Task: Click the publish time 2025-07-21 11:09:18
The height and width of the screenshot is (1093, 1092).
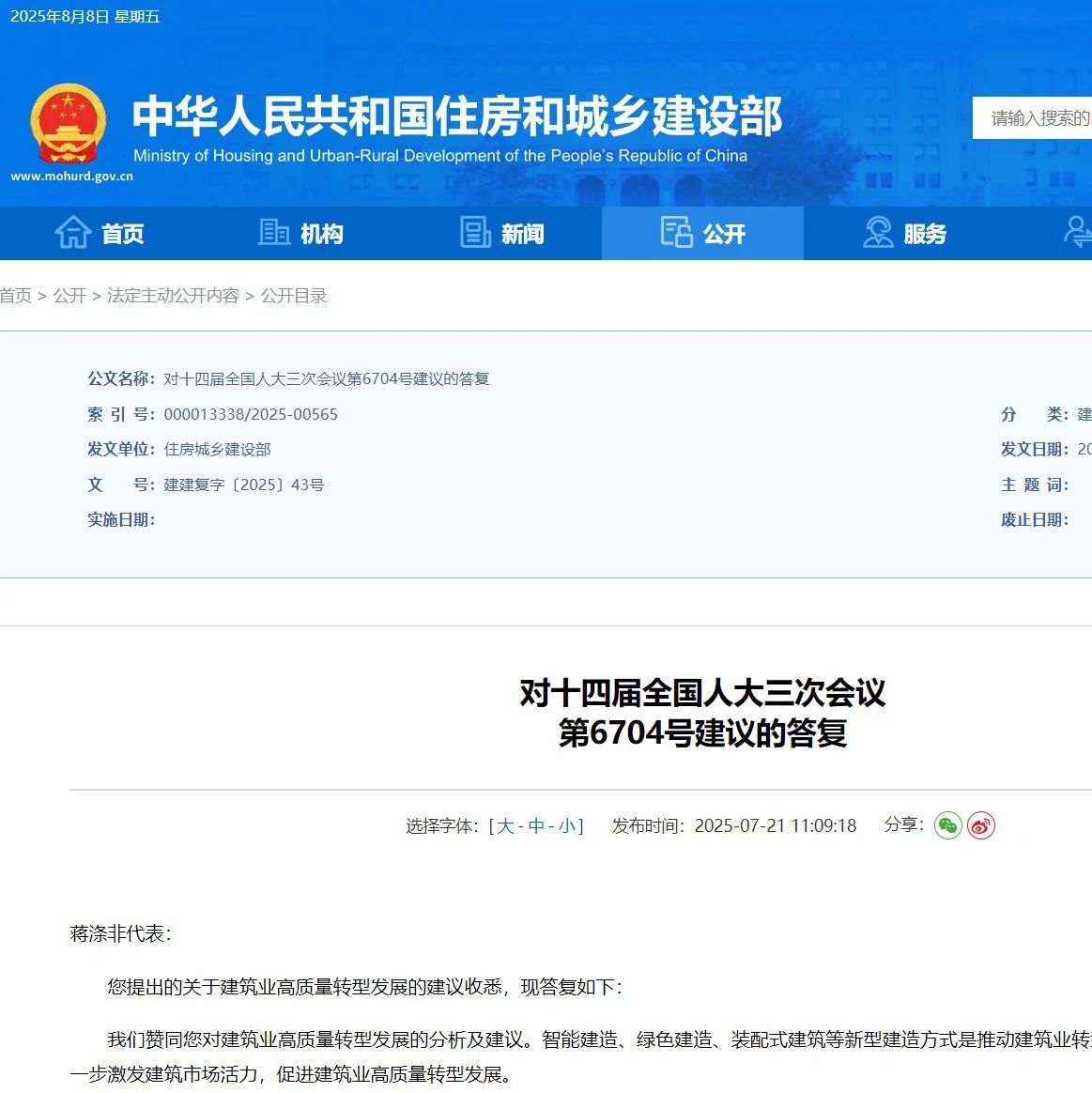Action: (775, 826)
